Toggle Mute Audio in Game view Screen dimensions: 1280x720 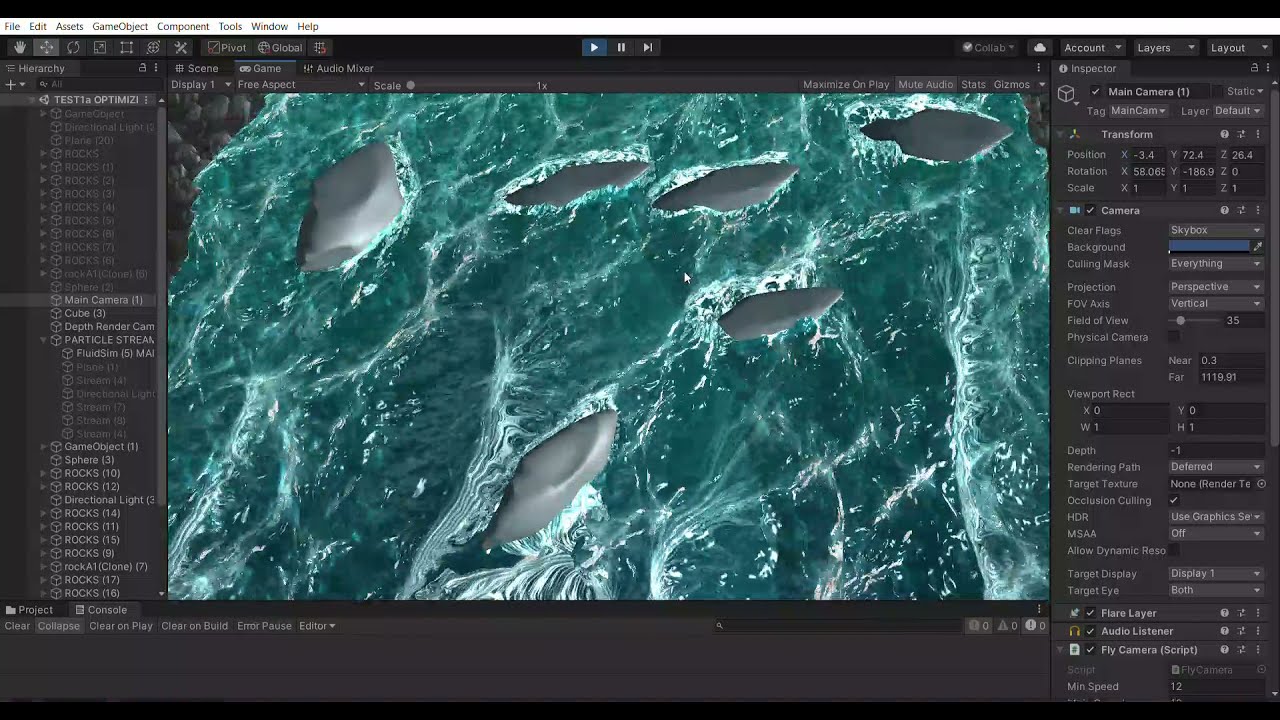pos(925,85)
